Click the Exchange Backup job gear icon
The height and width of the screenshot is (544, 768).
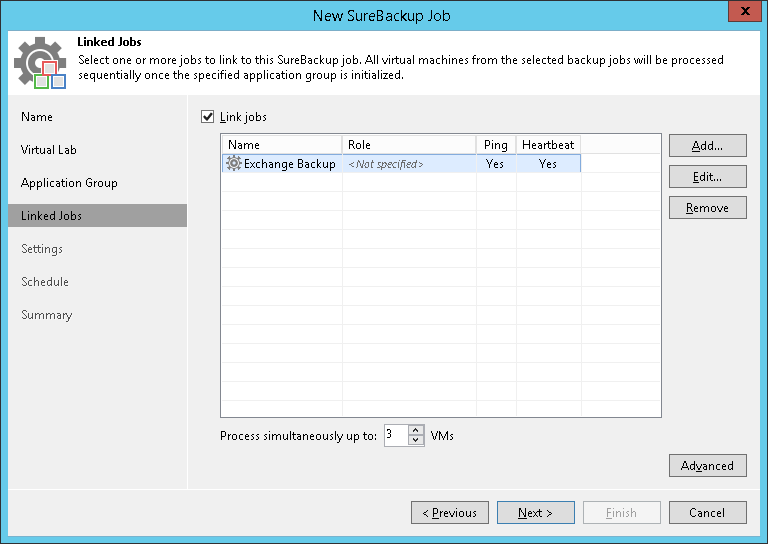click(234, 164)
